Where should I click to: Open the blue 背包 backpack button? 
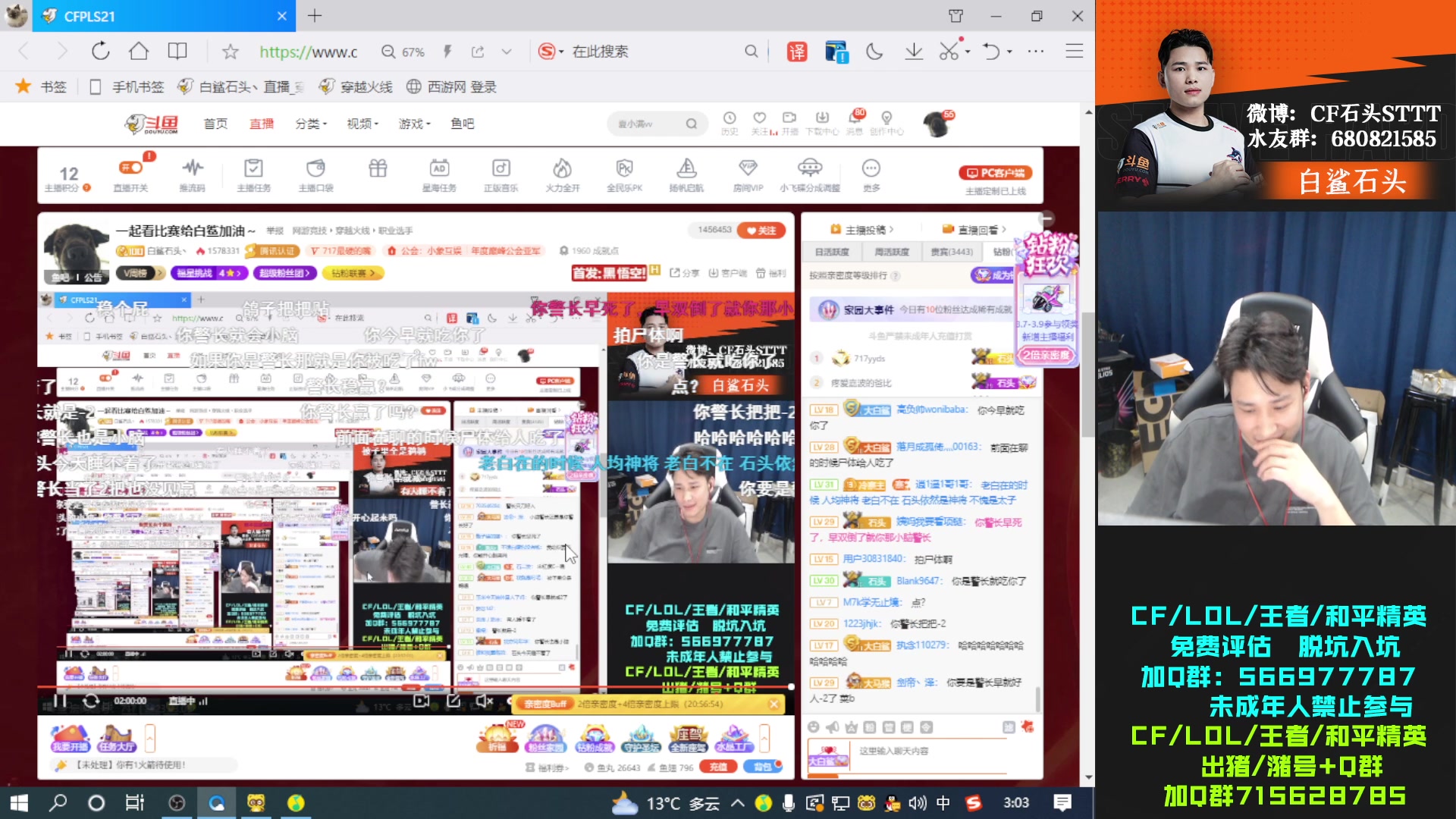[762, 767]
